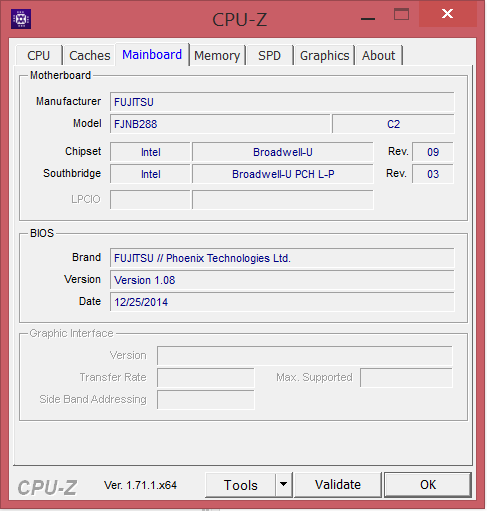The image size is (487, 511).
Task: Click the CPU-Z window title text
Action: [x=239, y=20]
